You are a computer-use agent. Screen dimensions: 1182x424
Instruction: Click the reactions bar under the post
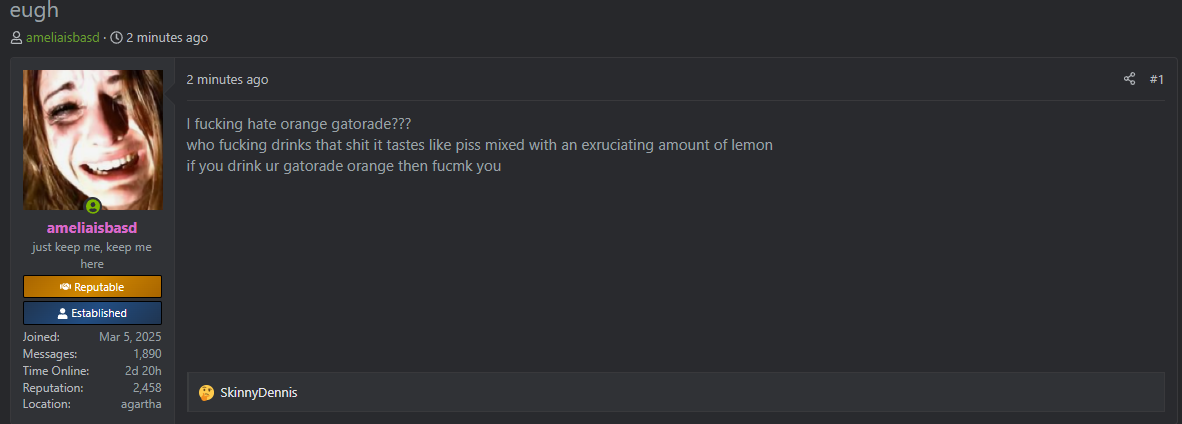pos(675,392)
